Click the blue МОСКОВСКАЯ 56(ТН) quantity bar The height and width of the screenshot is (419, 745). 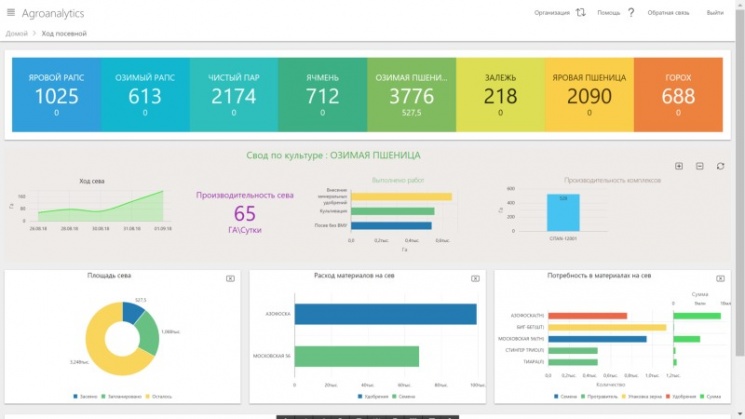coord(597,339)
